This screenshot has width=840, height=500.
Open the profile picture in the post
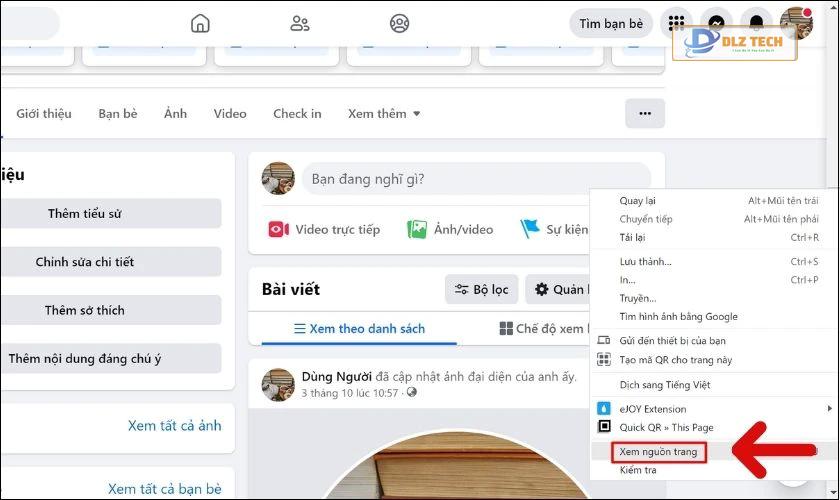(457, 464)
